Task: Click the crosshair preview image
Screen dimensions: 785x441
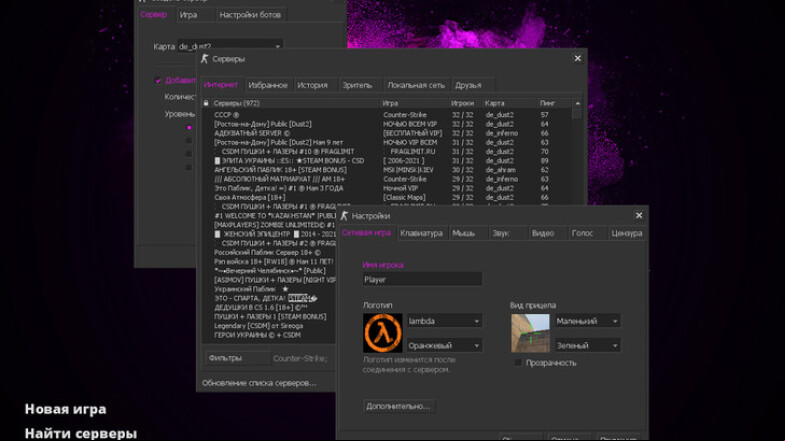Action: [x=530, y=333]
